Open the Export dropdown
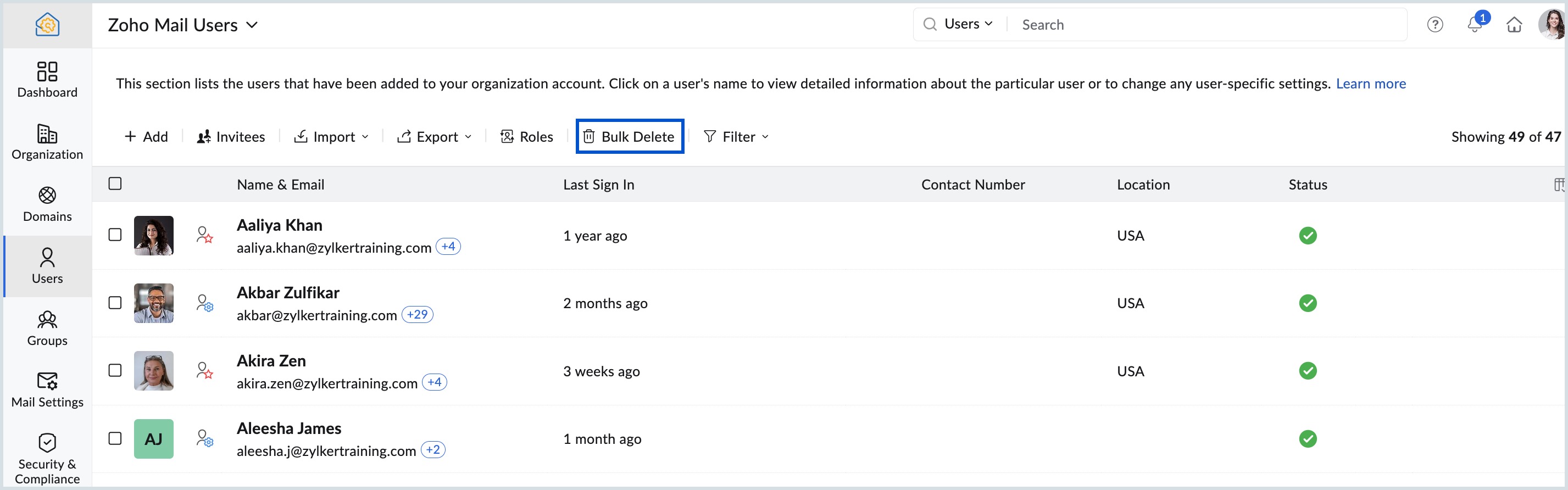 (x=434, y=136)
